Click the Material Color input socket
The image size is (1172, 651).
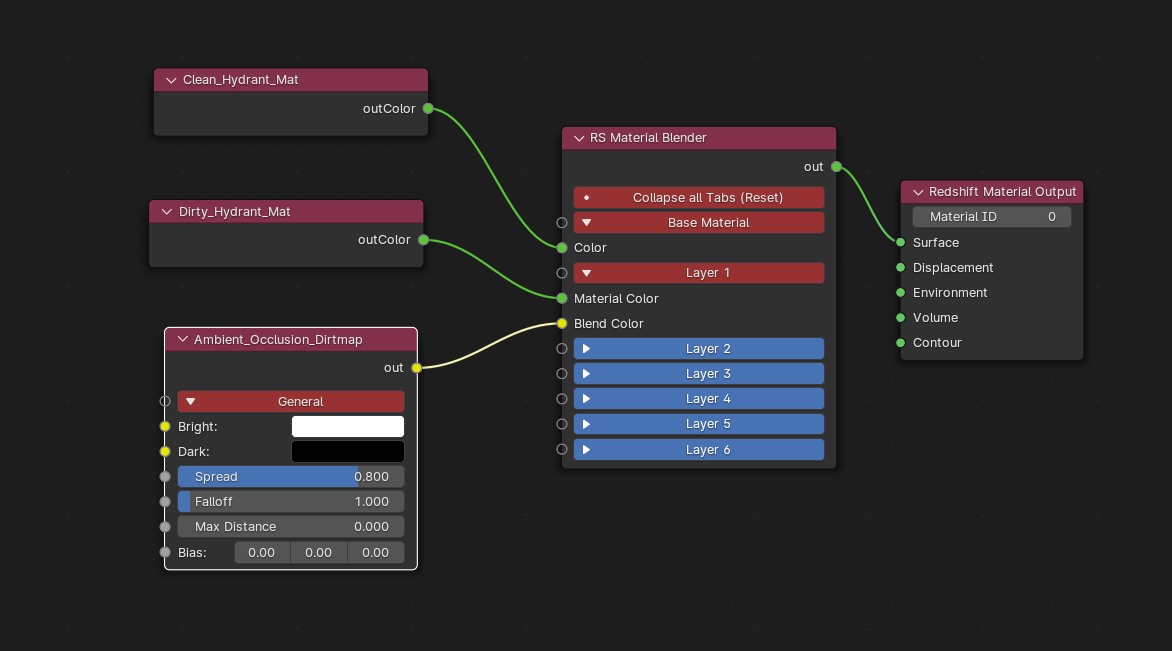(x=562, y=298)
